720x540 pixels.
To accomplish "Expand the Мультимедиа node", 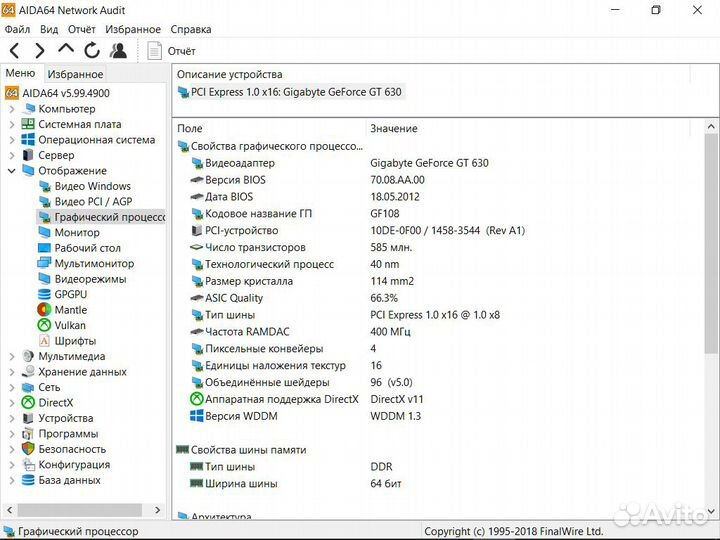I will coord(12,356).
